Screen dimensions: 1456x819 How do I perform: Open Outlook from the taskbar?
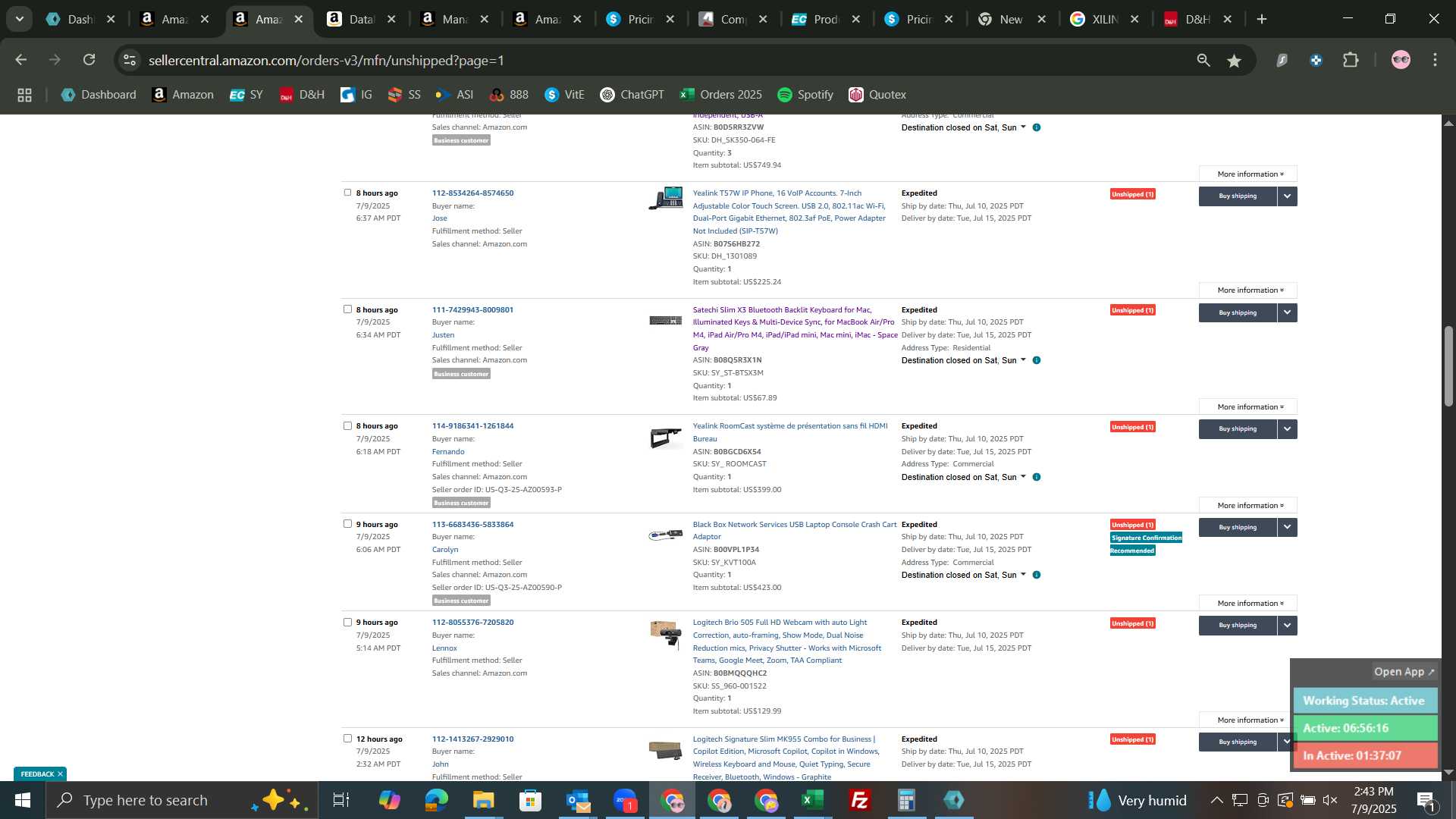[x=578, y=800]
